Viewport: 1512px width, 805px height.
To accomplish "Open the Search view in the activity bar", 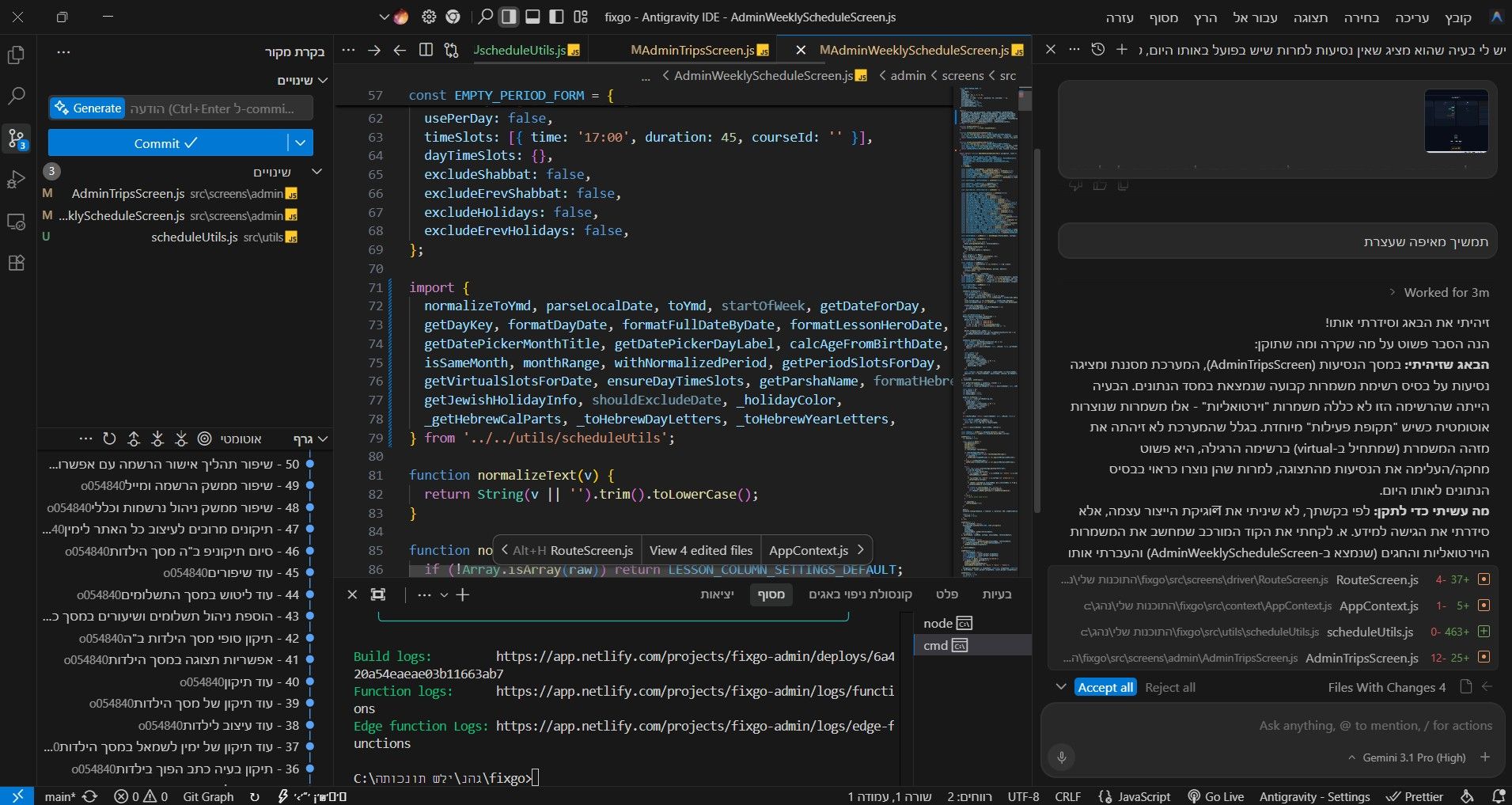I will pos(16,97).
